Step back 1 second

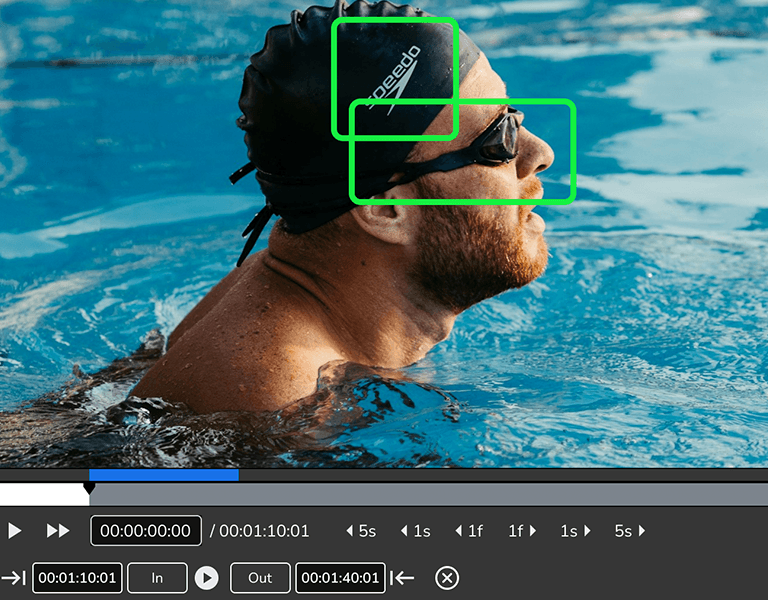(x=415, y=531)
